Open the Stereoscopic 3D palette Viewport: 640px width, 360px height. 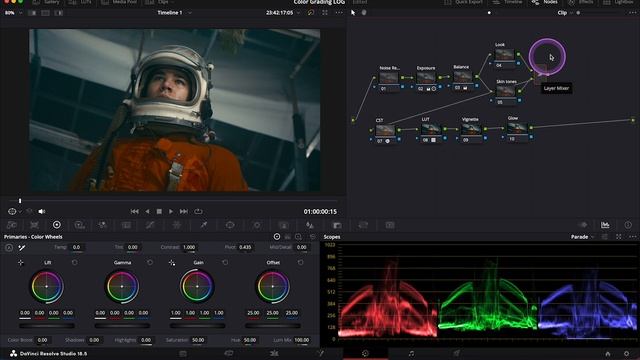(x=390, y=225)
